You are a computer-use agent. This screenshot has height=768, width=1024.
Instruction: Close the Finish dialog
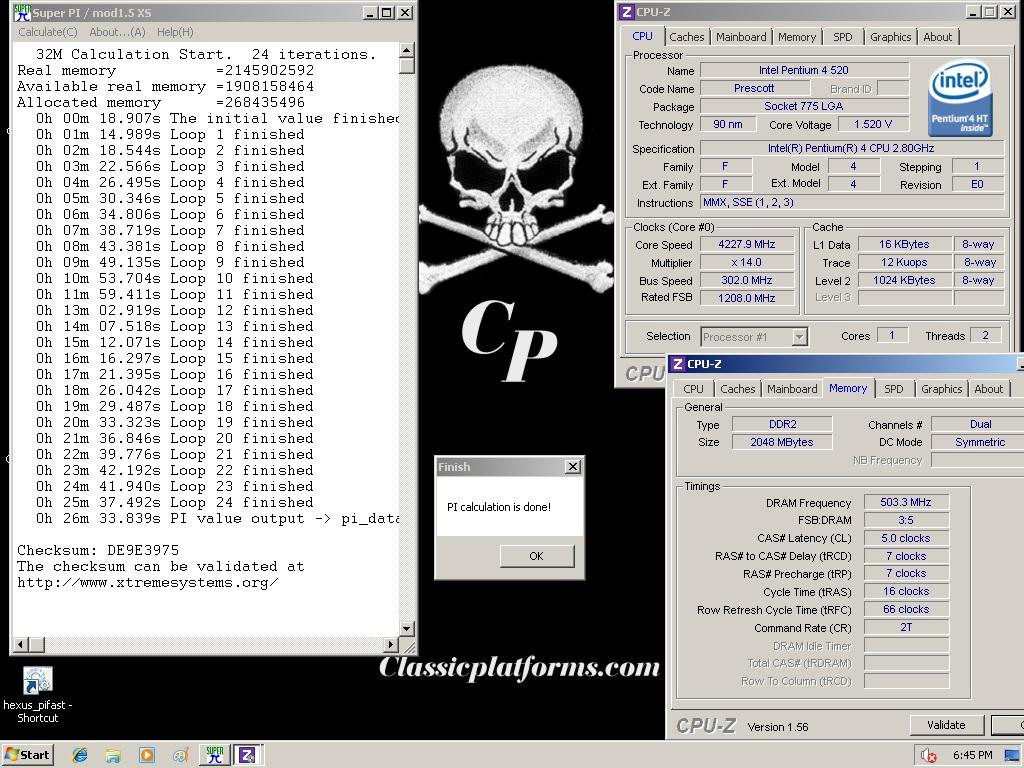coord(572,466)
